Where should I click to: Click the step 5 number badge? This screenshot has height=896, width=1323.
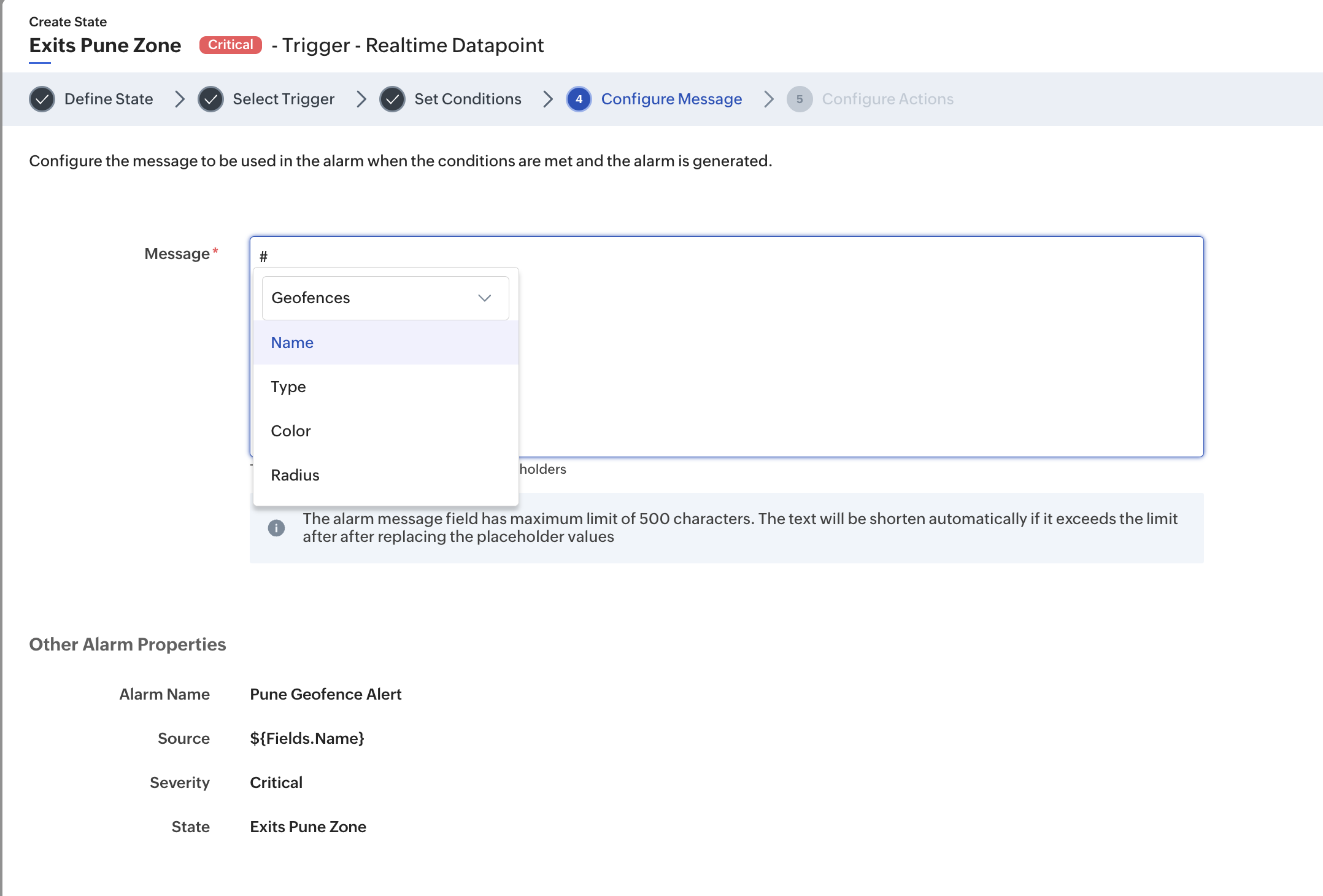[800, 99]
